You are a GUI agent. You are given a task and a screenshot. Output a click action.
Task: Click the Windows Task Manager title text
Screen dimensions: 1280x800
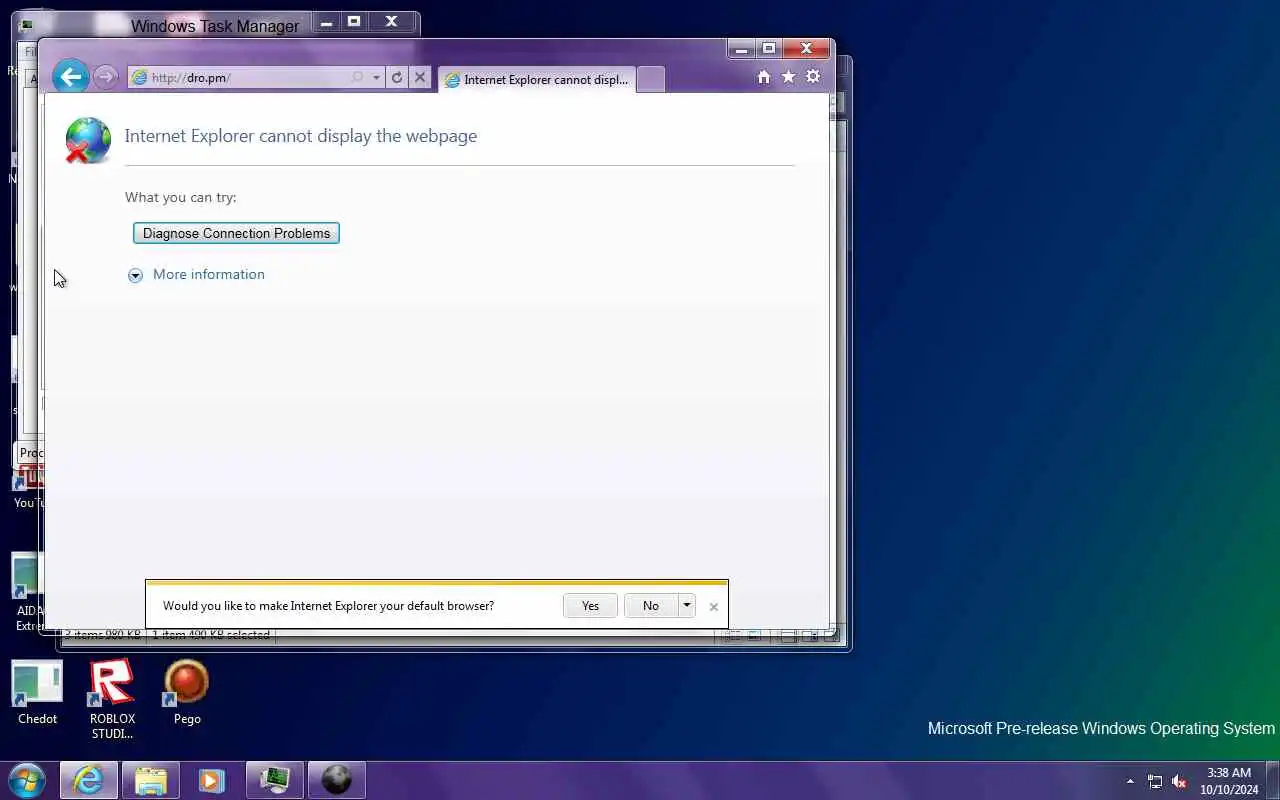click(x=215, y=26)
